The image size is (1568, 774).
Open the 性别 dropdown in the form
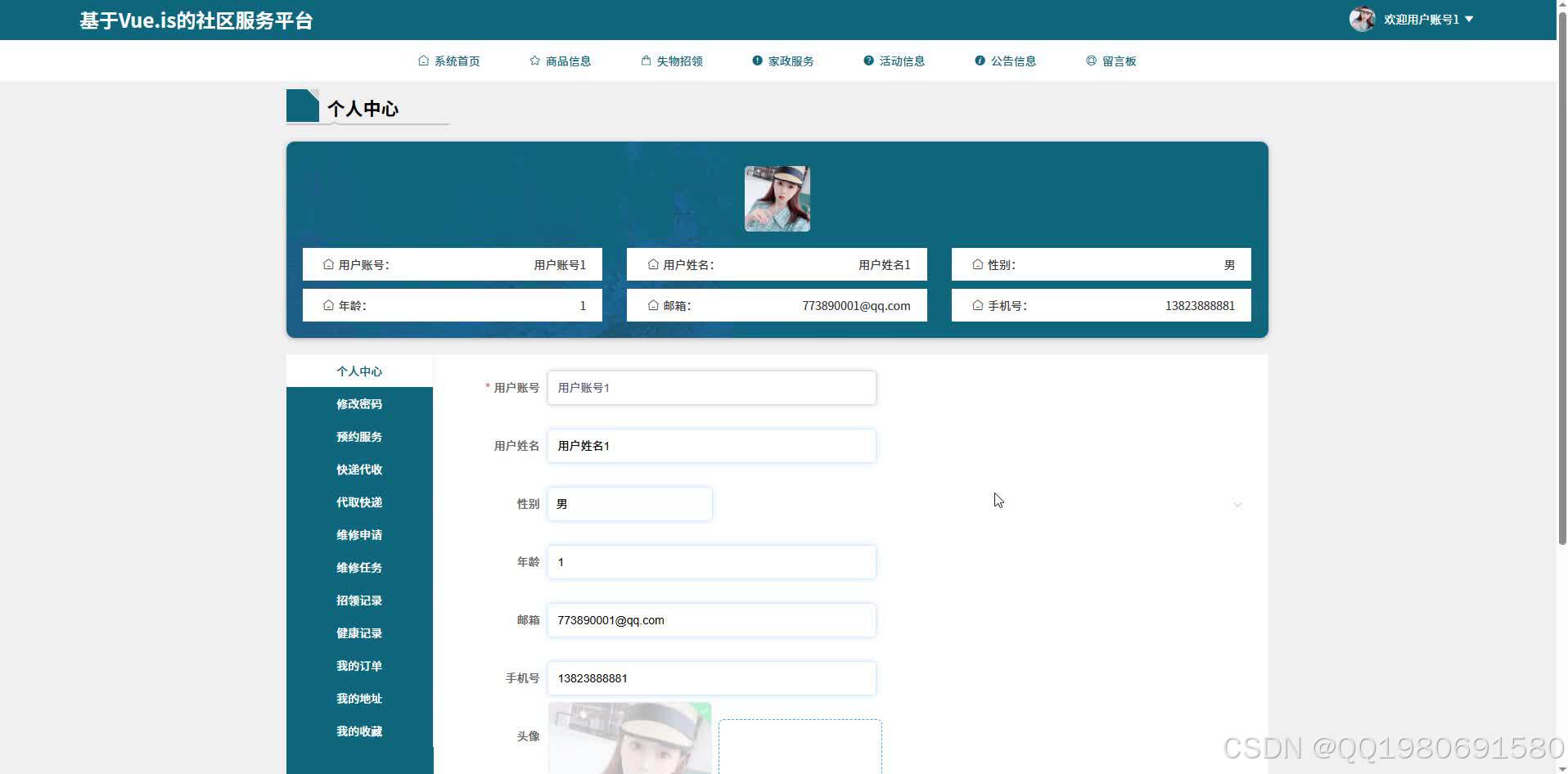point(629,503)
